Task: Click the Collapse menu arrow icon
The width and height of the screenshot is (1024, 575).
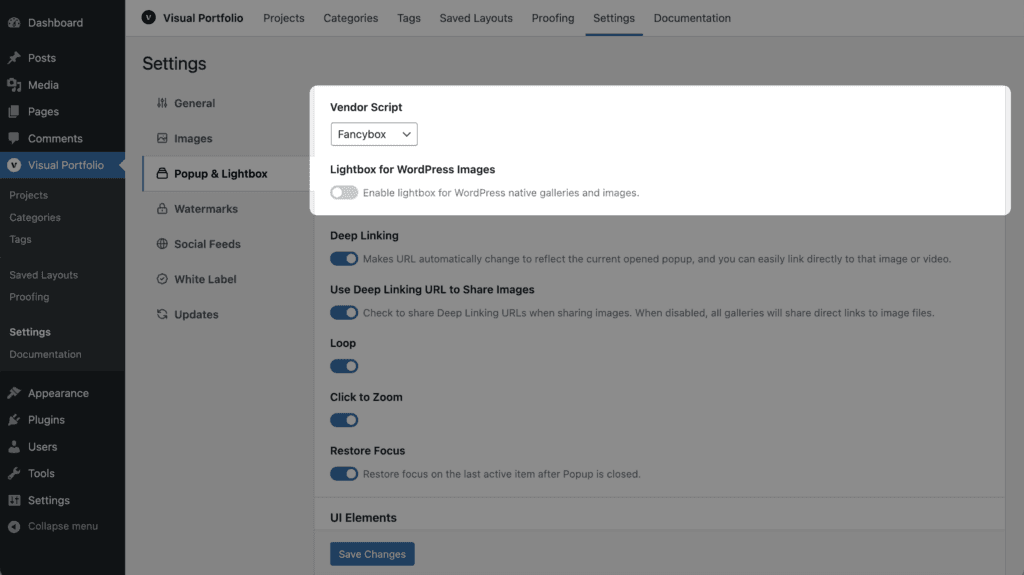Action: click(14, 527)
